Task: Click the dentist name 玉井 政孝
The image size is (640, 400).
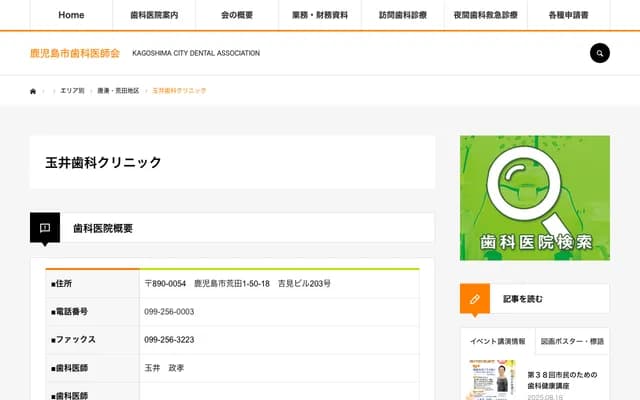Action: [x=164, y=368]
